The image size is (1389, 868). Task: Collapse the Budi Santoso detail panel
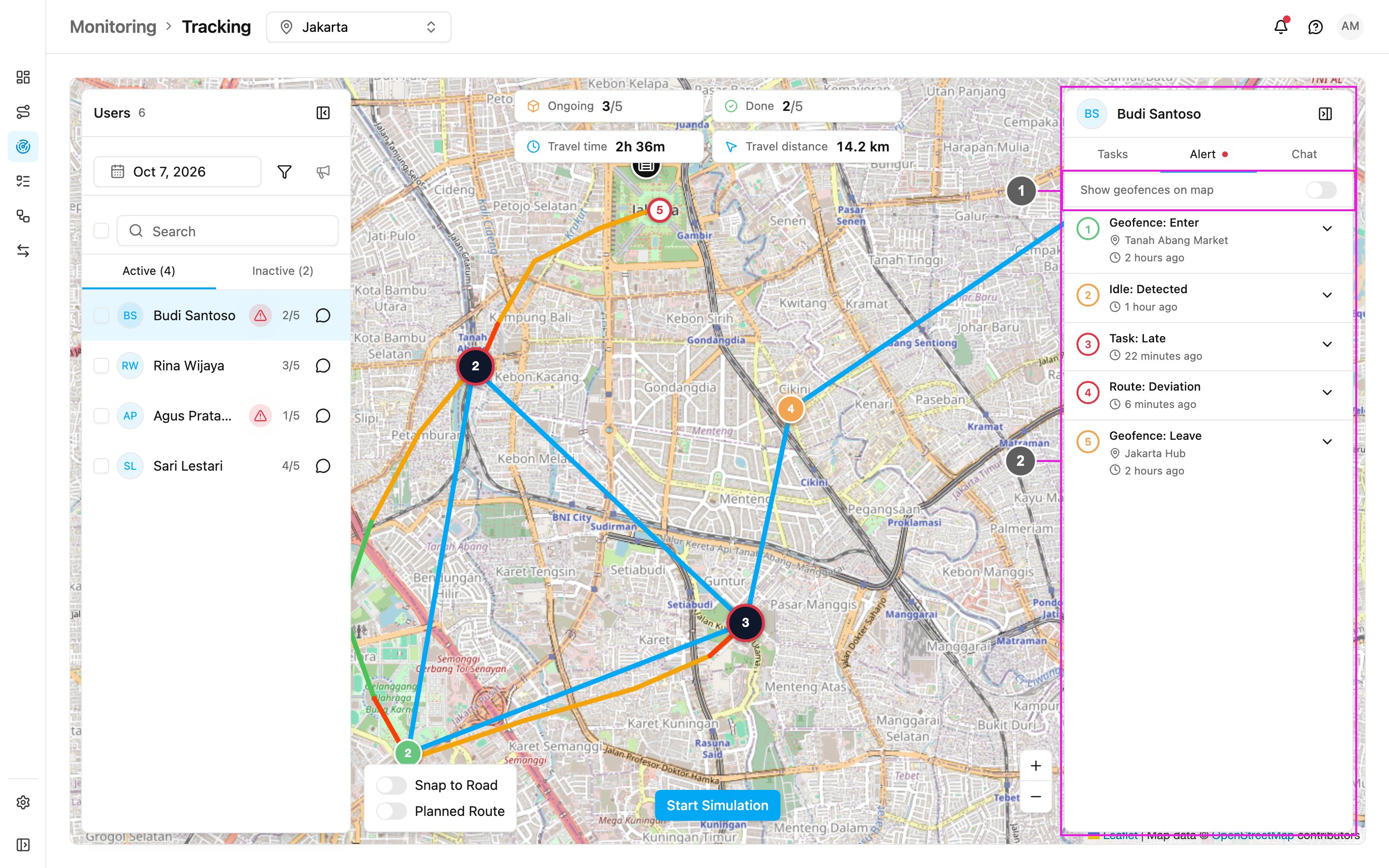coord(1325,114)
